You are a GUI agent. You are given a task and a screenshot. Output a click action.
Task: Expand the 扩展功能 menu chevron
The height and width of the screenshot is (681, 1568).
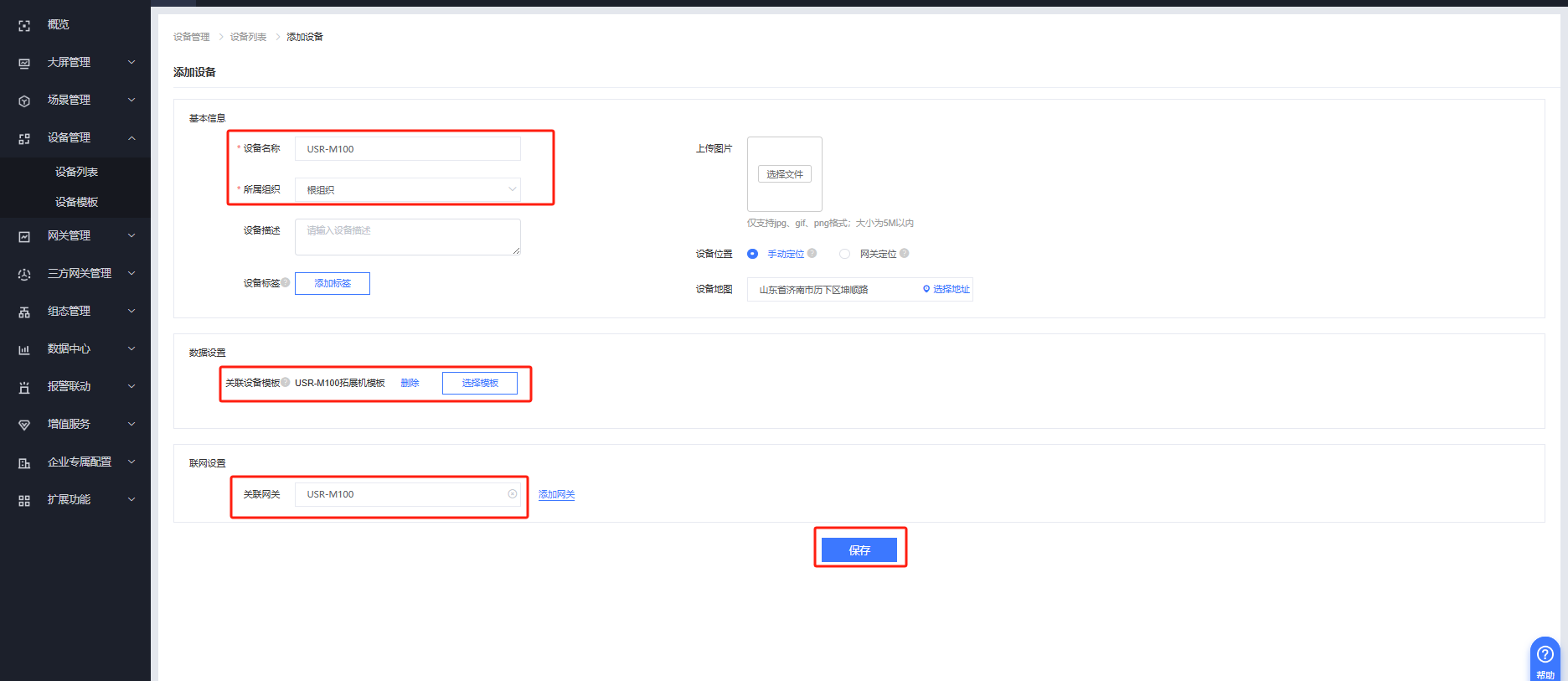coord(132,500)
